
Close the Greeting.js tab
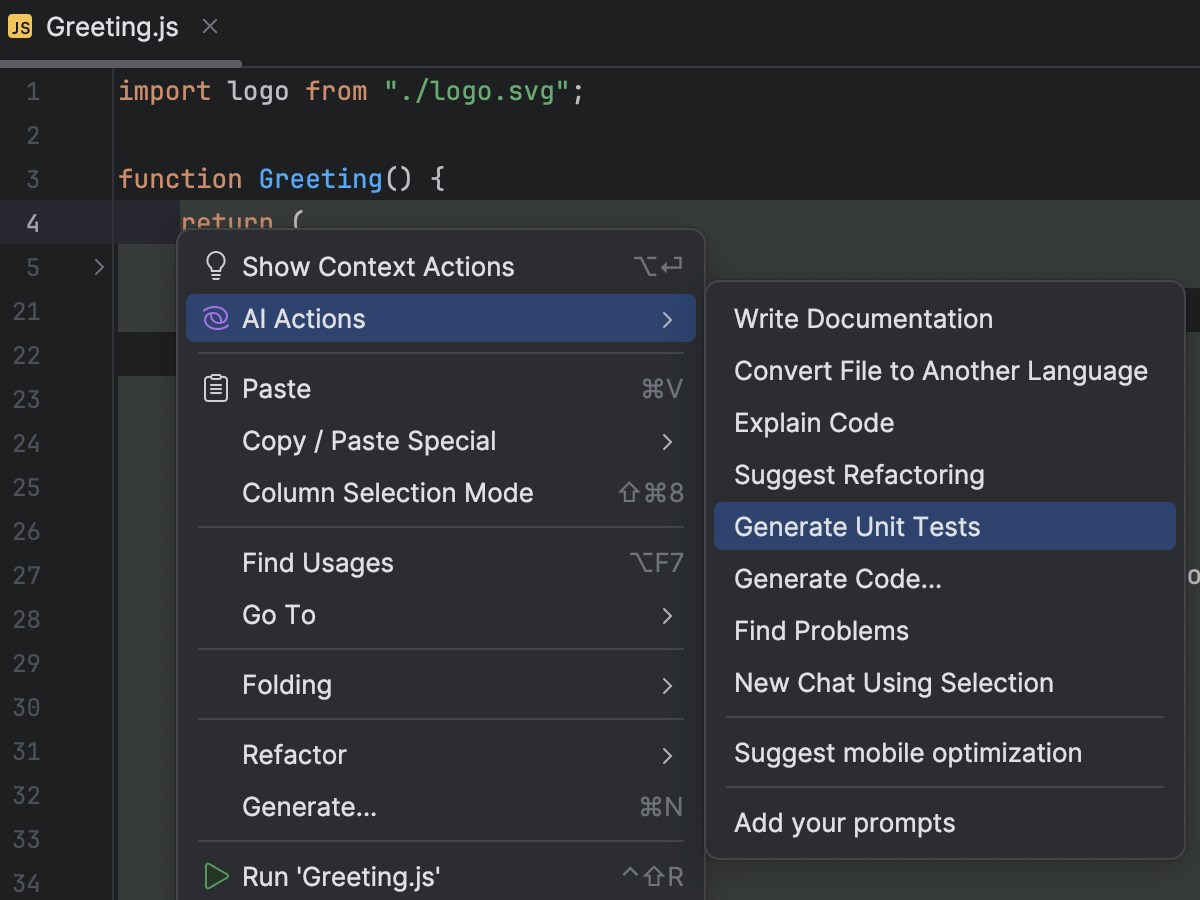pos(209,27)
